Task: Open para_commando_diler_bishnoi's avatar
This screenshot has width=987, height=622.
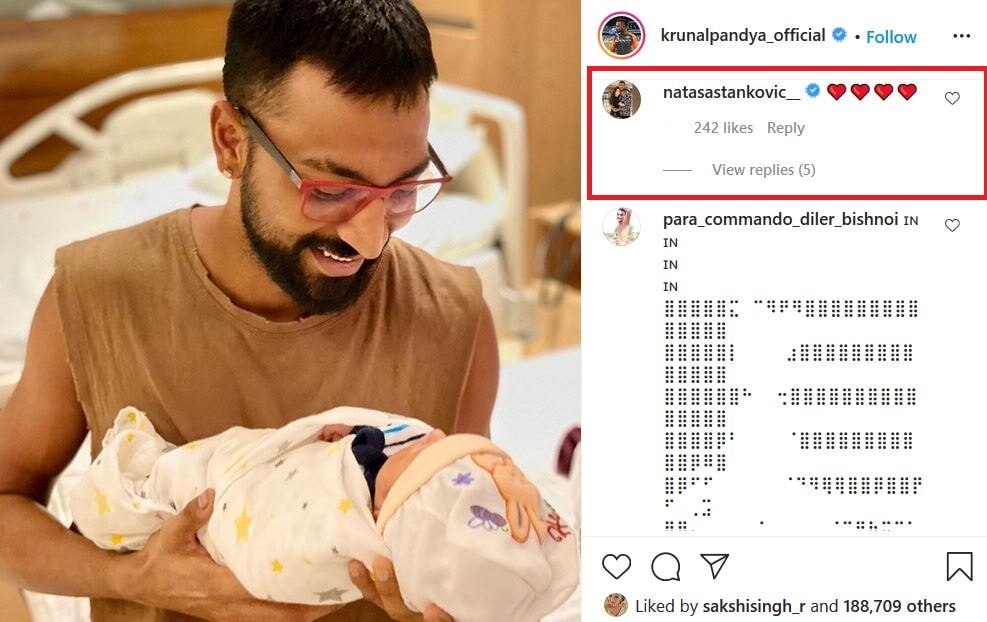Action: click(x=621, y=226)
